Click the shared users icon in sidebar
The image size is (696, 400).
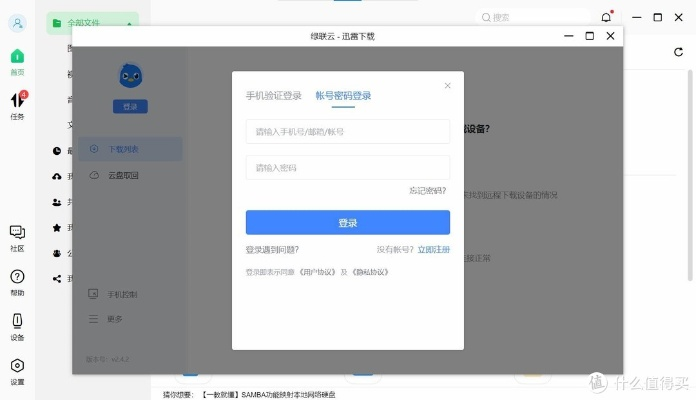pyautogui.click(x=57, y=202)
